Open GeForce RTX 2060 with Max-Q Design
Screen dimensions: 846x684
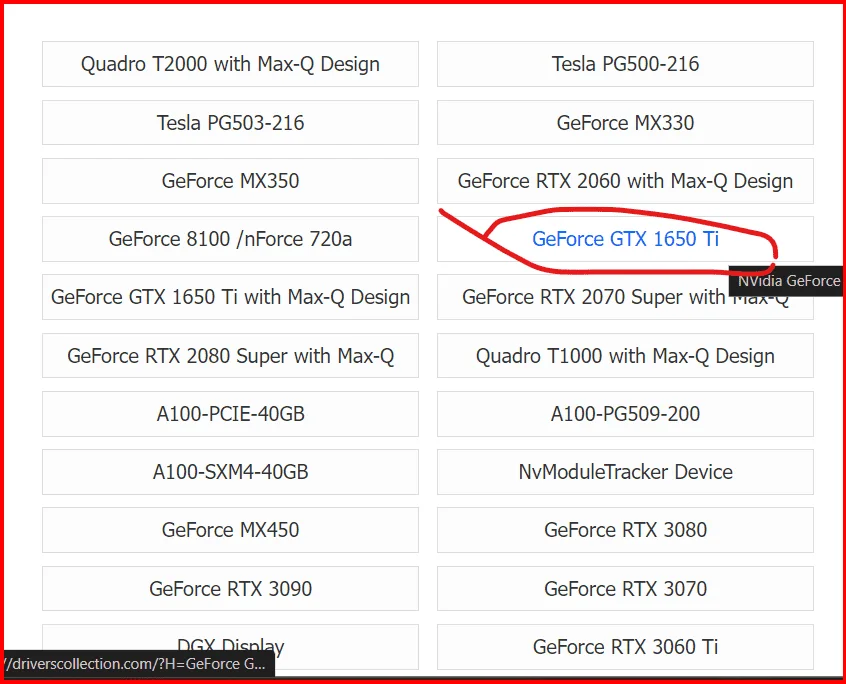pyautogui.click(x=625, y=181)
